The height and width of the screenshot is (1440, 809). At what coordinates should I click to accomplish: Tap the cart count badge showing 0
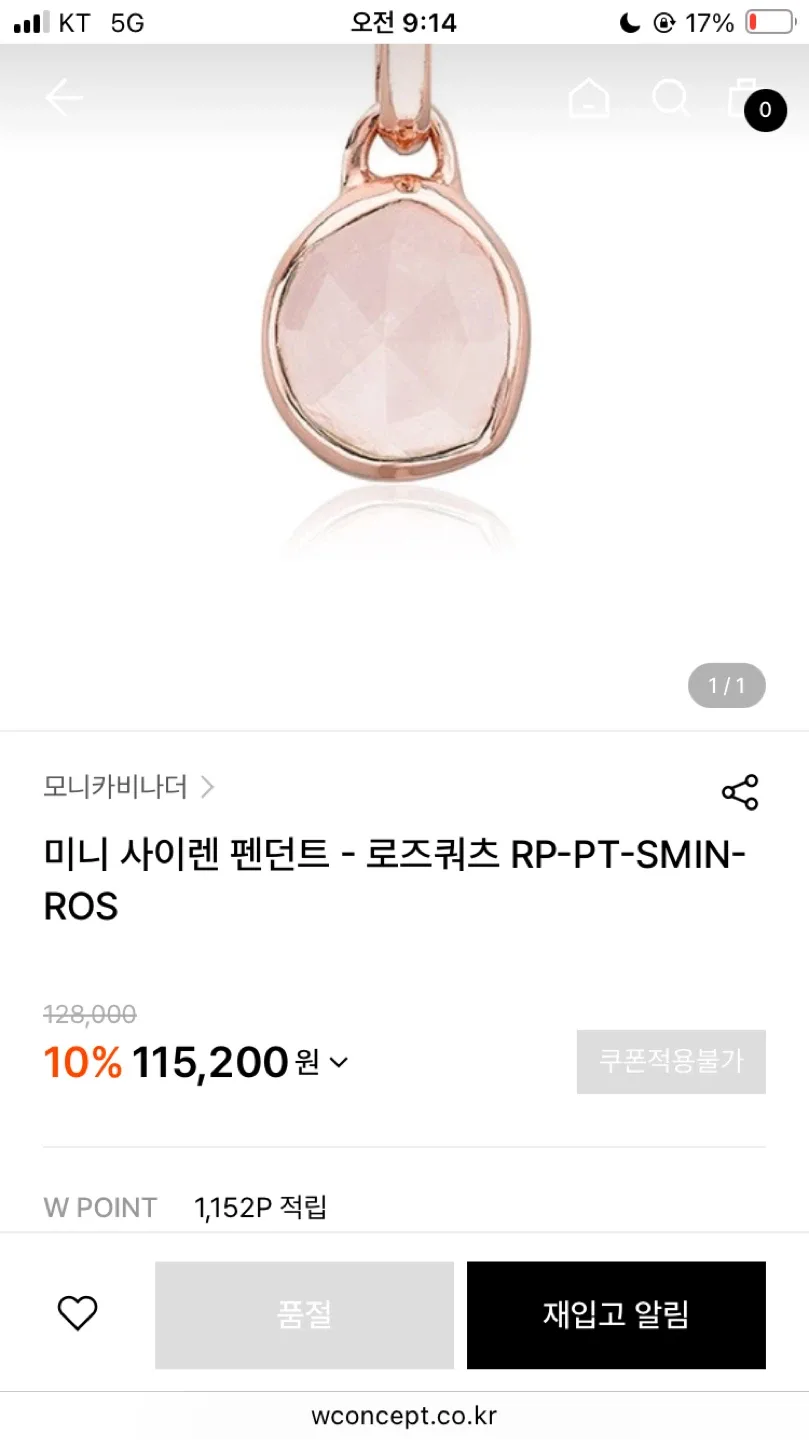point(765,110)
